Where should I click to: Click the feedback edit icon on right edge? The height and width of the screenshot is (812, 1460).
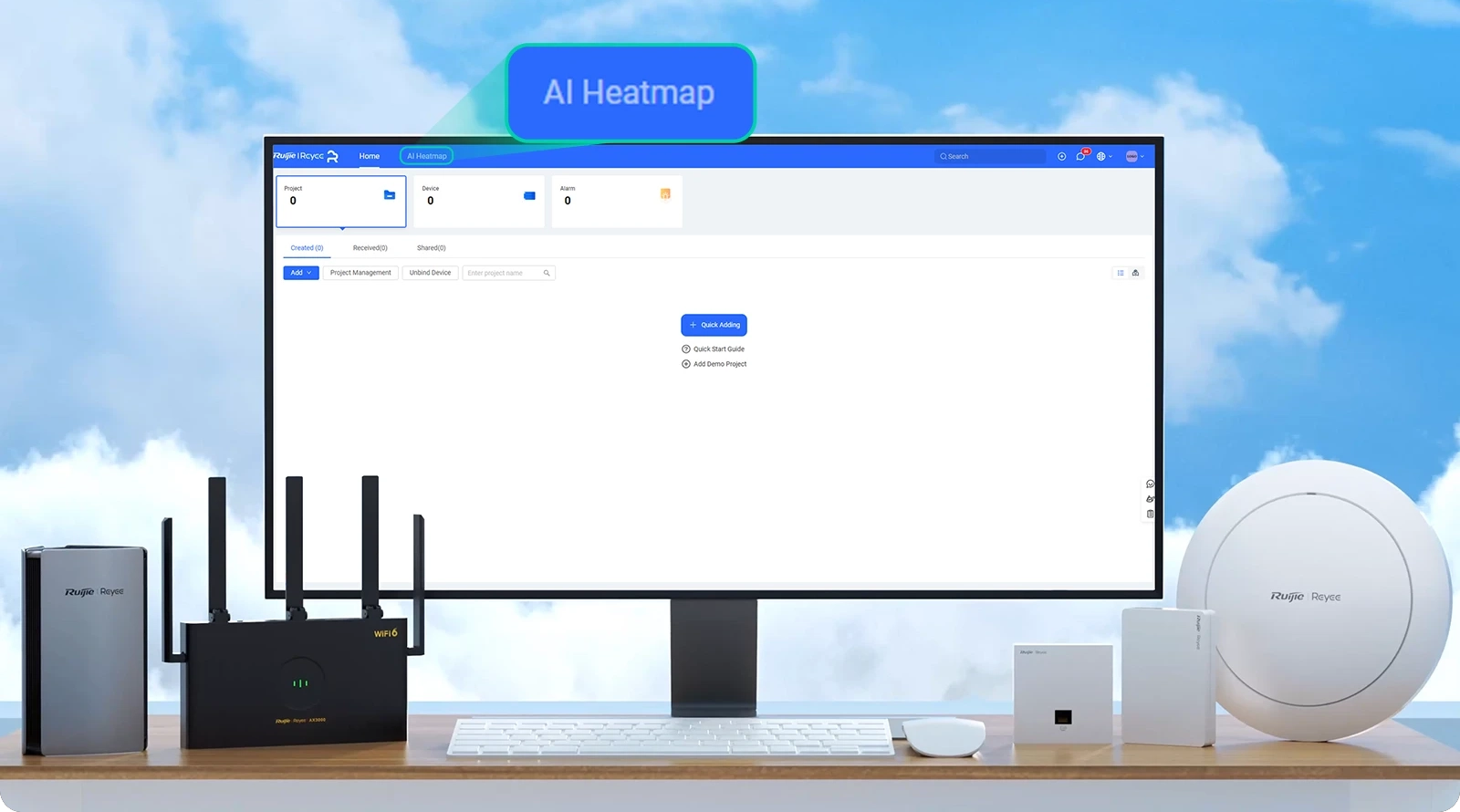pos(1150,499)
